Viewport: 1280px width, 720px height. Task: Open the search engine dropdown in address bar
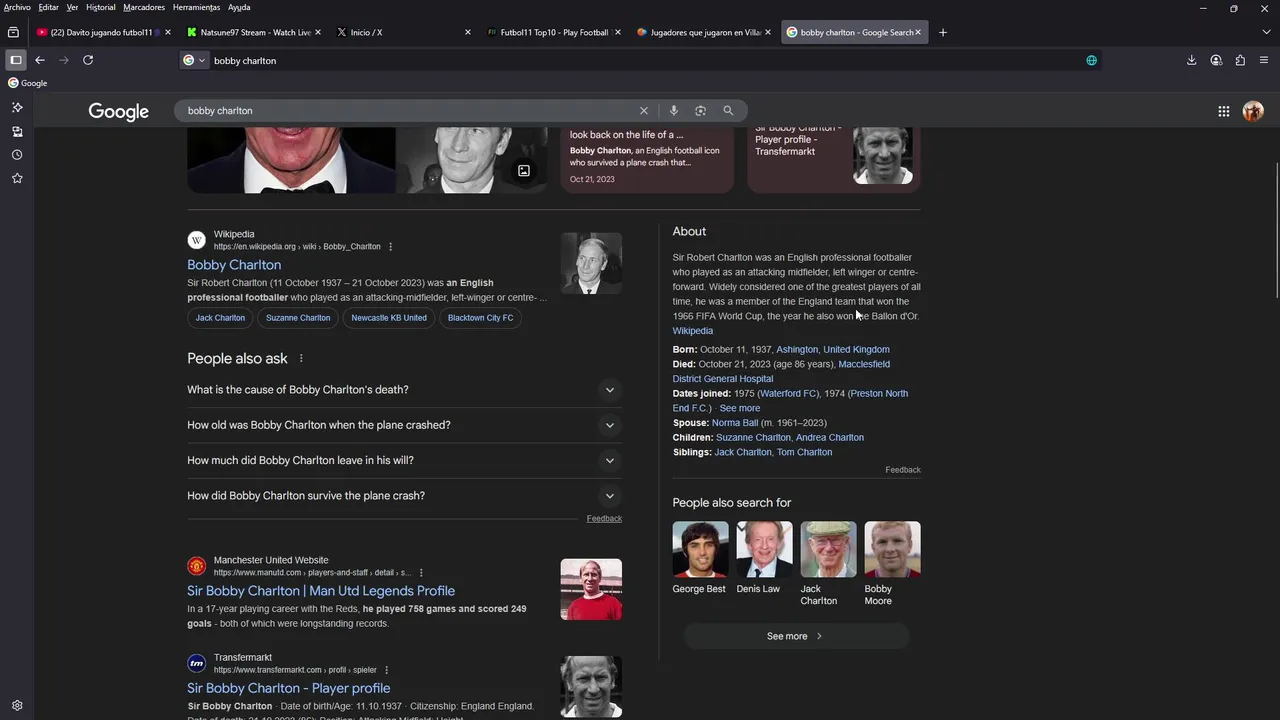(194, 60)
